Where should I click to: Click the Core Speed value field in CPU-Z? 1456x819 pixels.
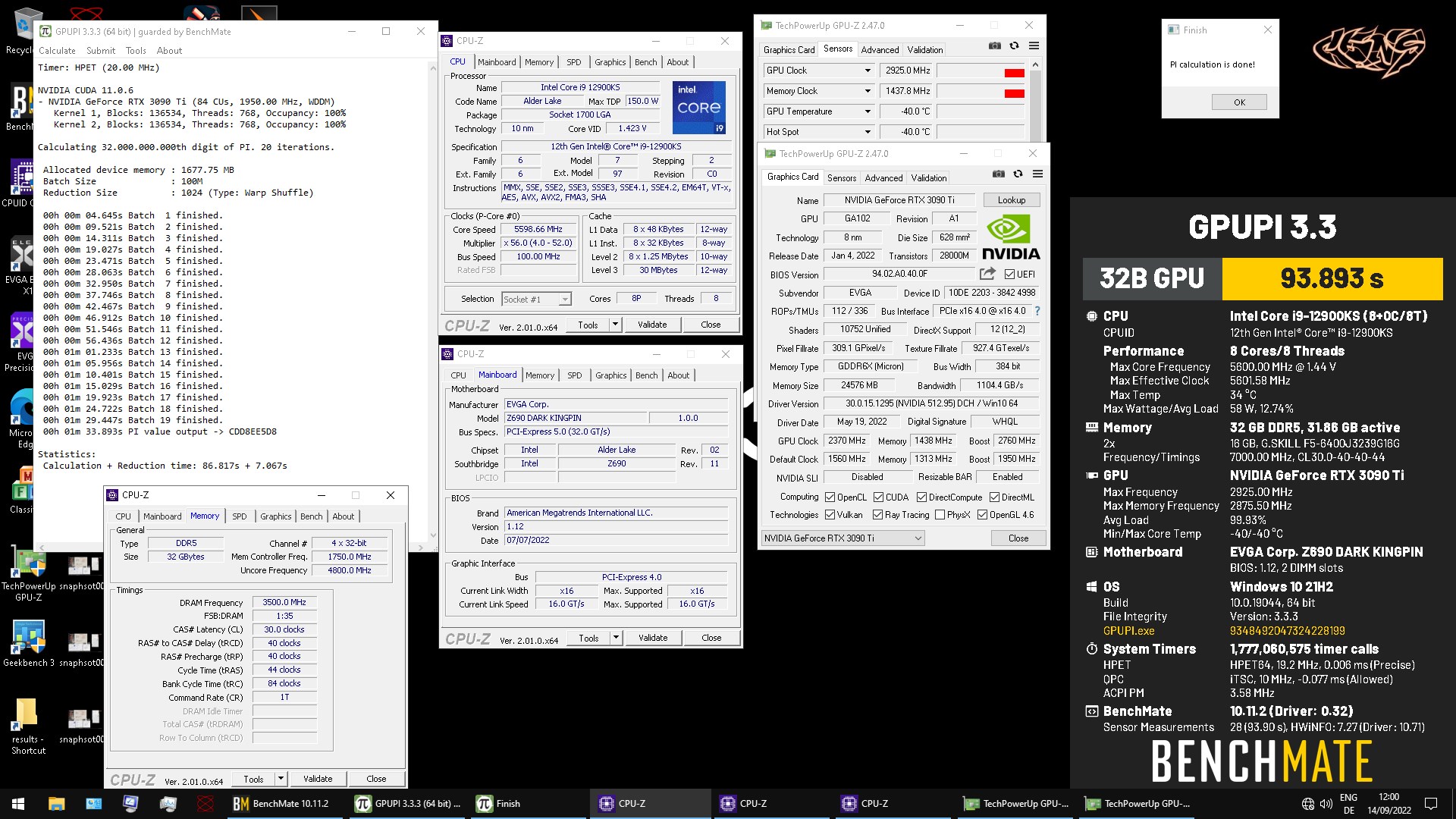(538, 230)
